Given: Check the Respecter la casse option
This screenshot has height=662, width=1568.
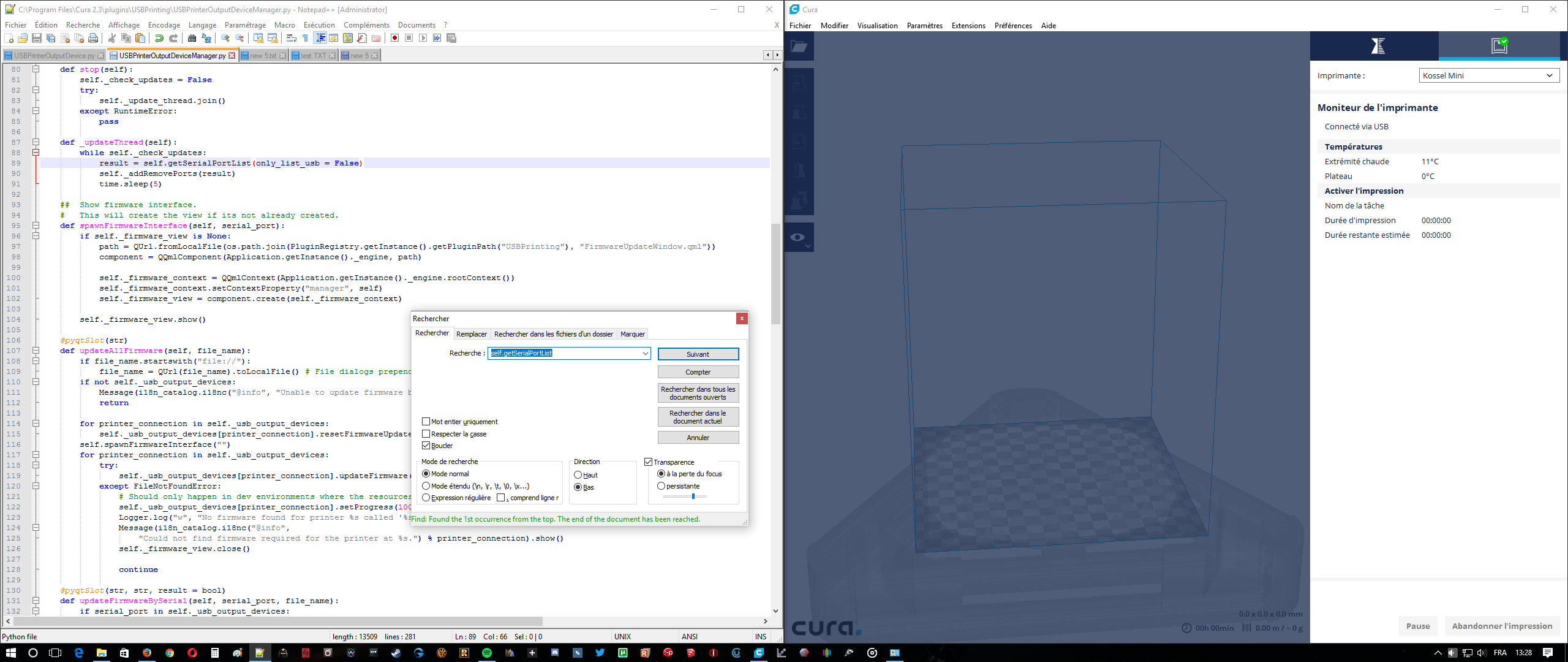Looking at the screenshot, I should (x=426, y=434).
